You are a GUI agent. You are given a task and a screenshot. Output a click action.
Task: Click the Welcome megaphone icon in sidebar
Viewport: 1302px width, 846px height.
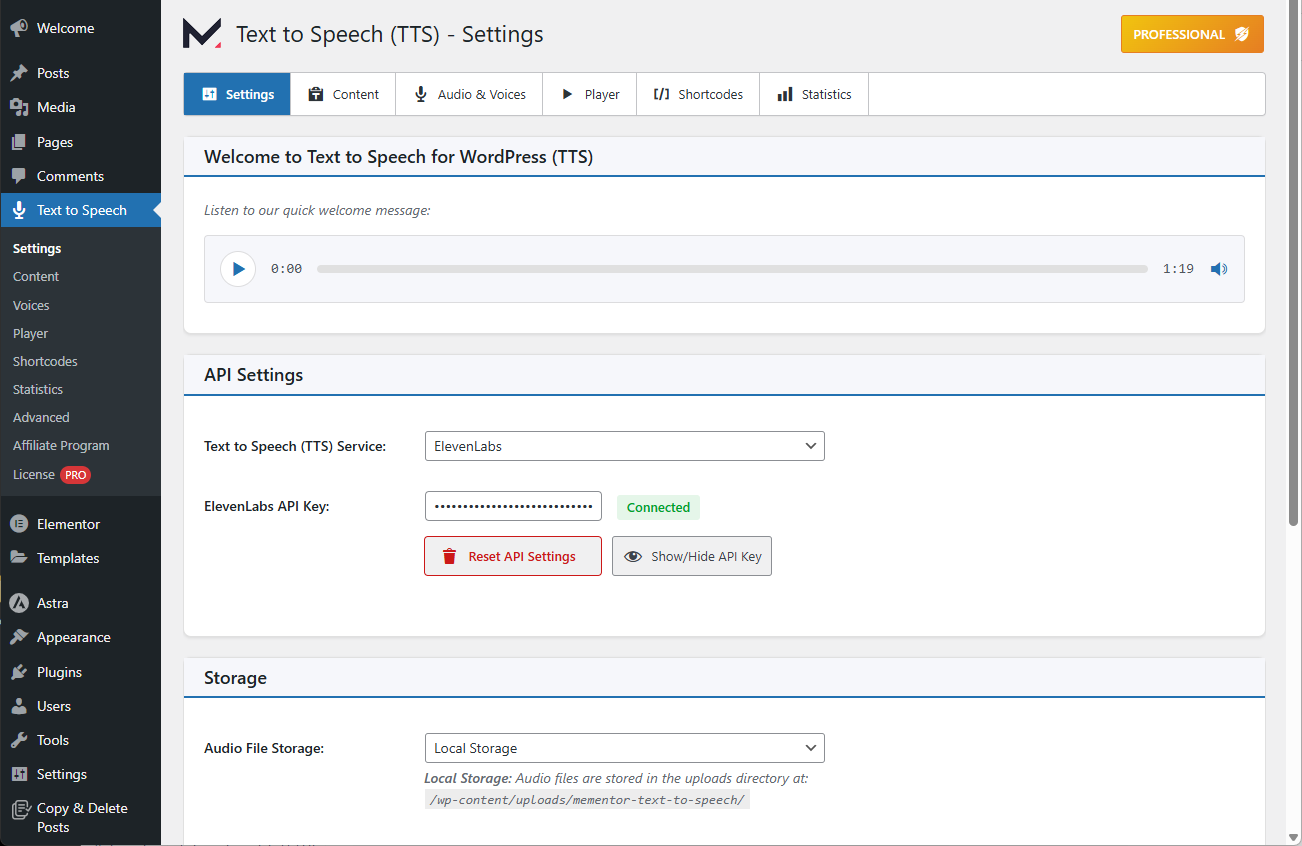pyautogui.click(x=18, y=28)
